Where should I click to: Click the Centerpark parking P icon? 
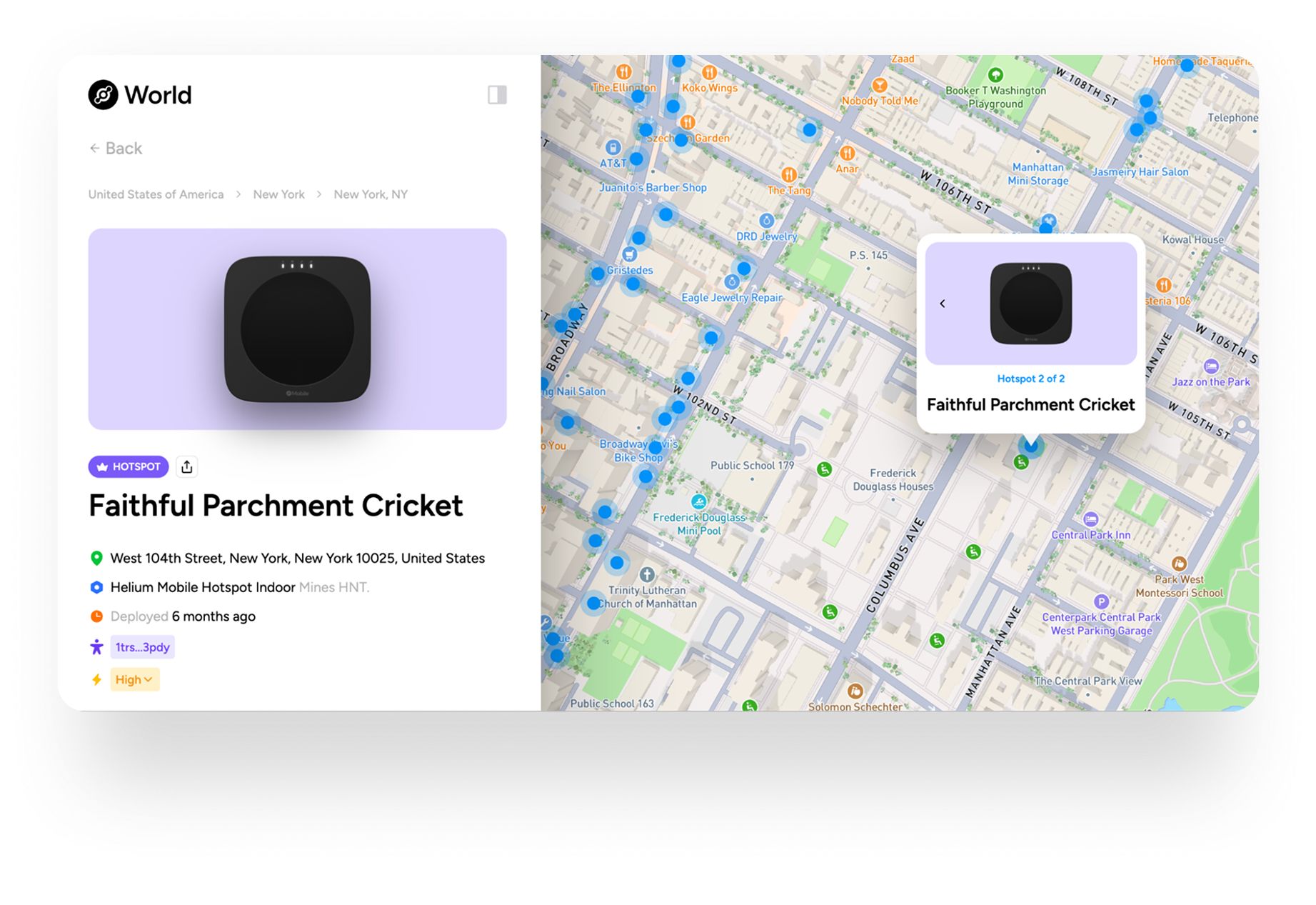pos(1101,601)
